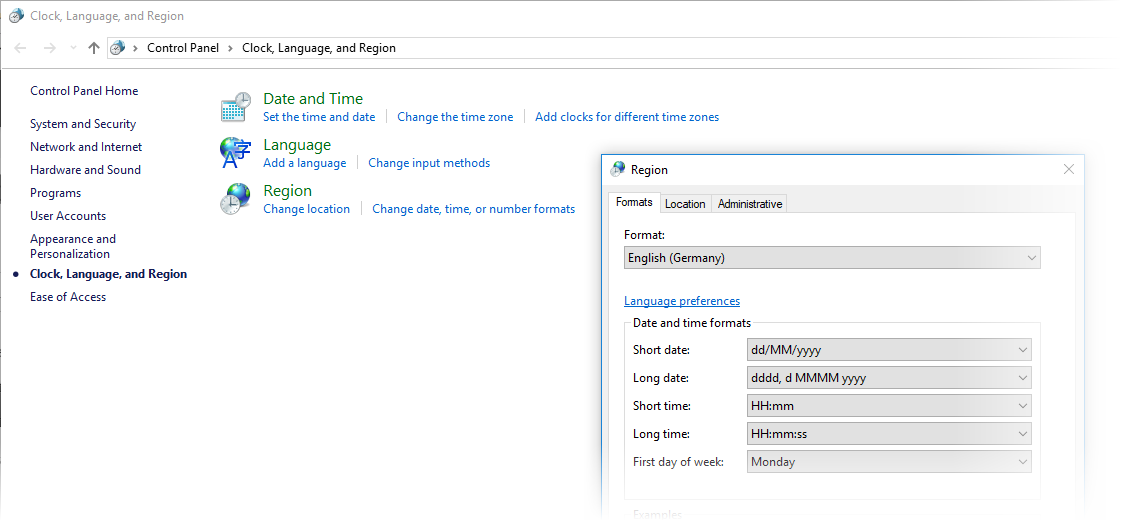Open Hardware and Sound category
This screenshot has height=521, width=1121.
[x=85, y=169]
